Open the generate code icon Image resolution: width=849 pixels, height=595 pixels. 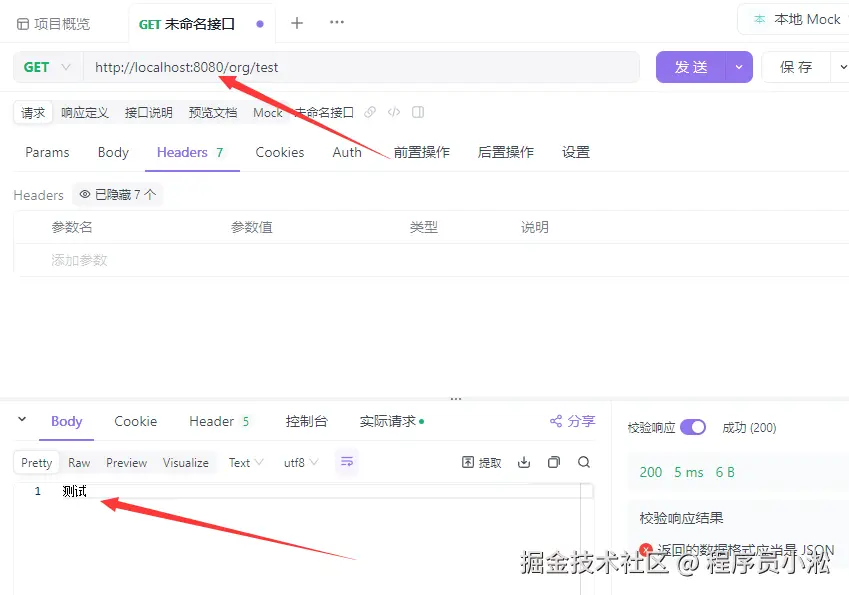[x=394, y=112]
